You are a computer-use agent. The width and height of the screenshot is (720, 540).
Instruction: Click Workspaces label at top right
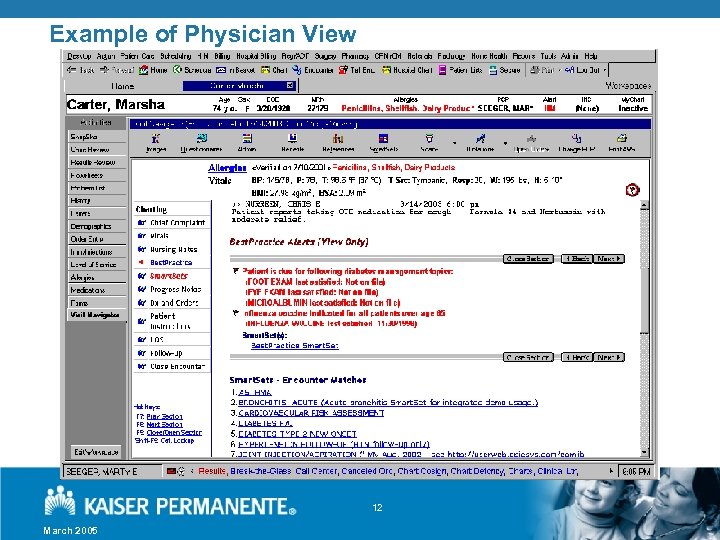(x=628, y=85)
